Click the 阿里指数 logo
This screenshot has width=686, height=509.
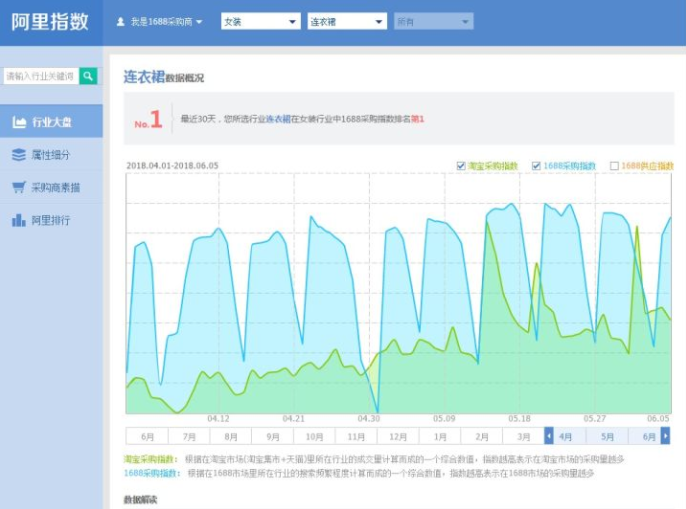pyautogui.click(x=50, y=22)
